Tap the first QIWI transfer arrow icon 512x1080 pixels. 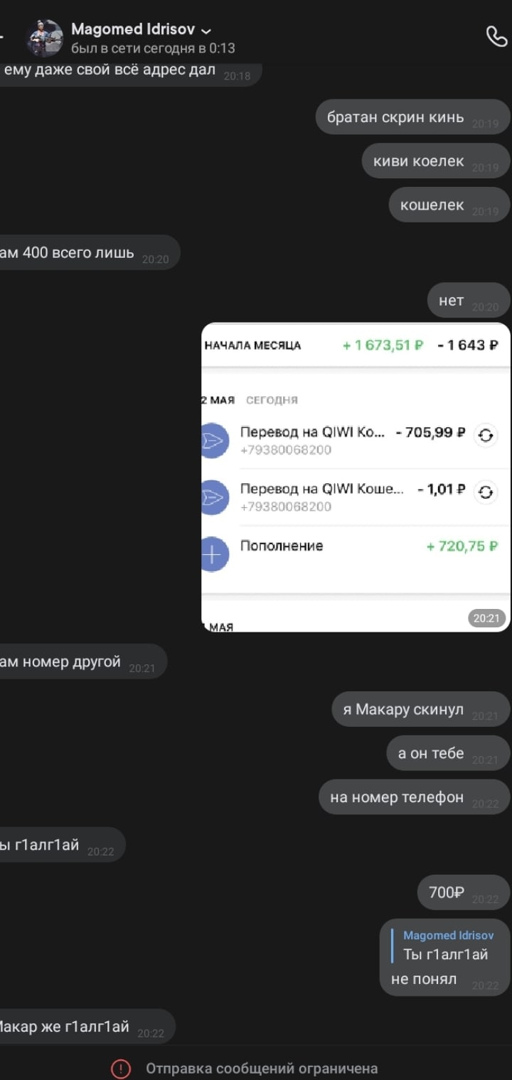214,441
